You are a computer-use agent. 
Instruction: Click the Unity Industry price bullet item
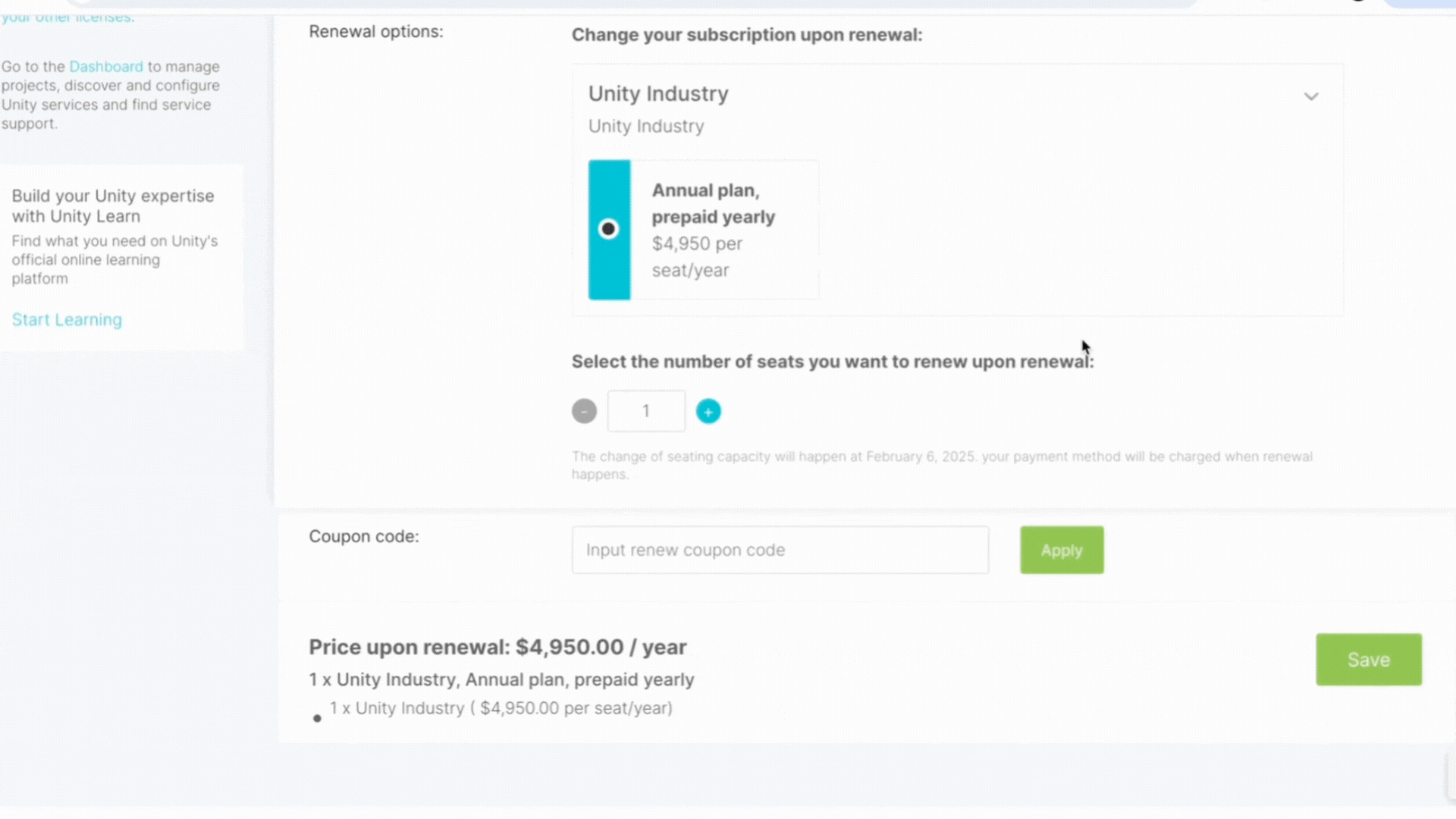[500, 708]
